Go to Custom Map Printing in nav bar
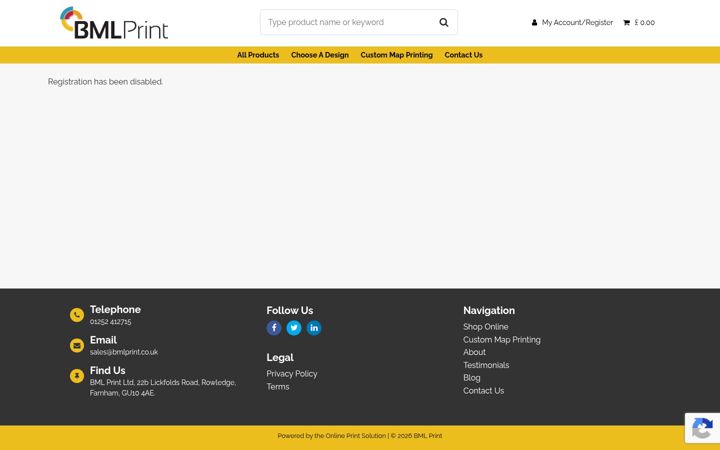The height and width of the screenshot is (450, 720). click(396, 55)
